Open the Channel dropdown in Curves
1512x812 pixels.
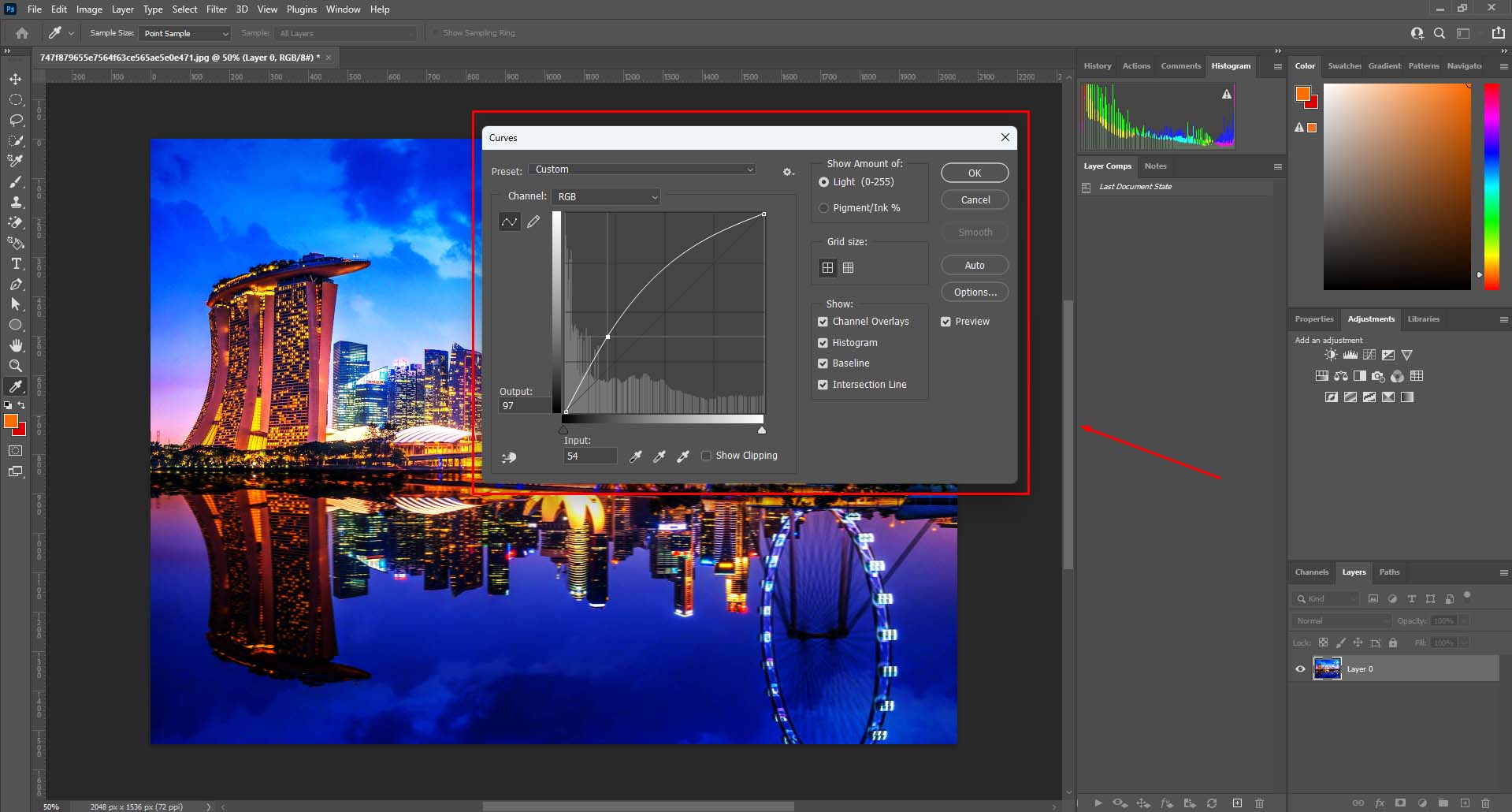tap(605, 196)
